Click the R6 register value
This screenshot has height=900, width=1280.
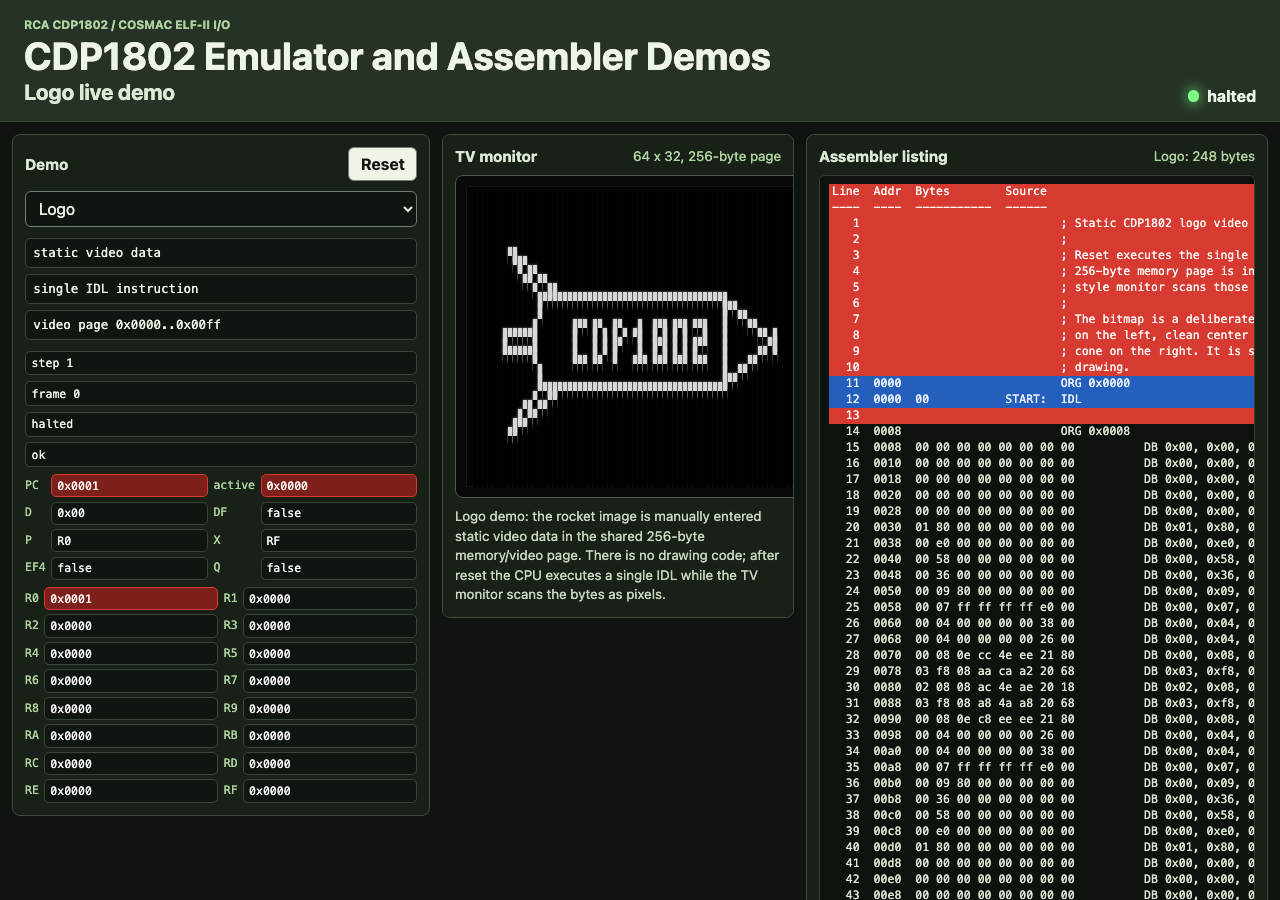131,681
